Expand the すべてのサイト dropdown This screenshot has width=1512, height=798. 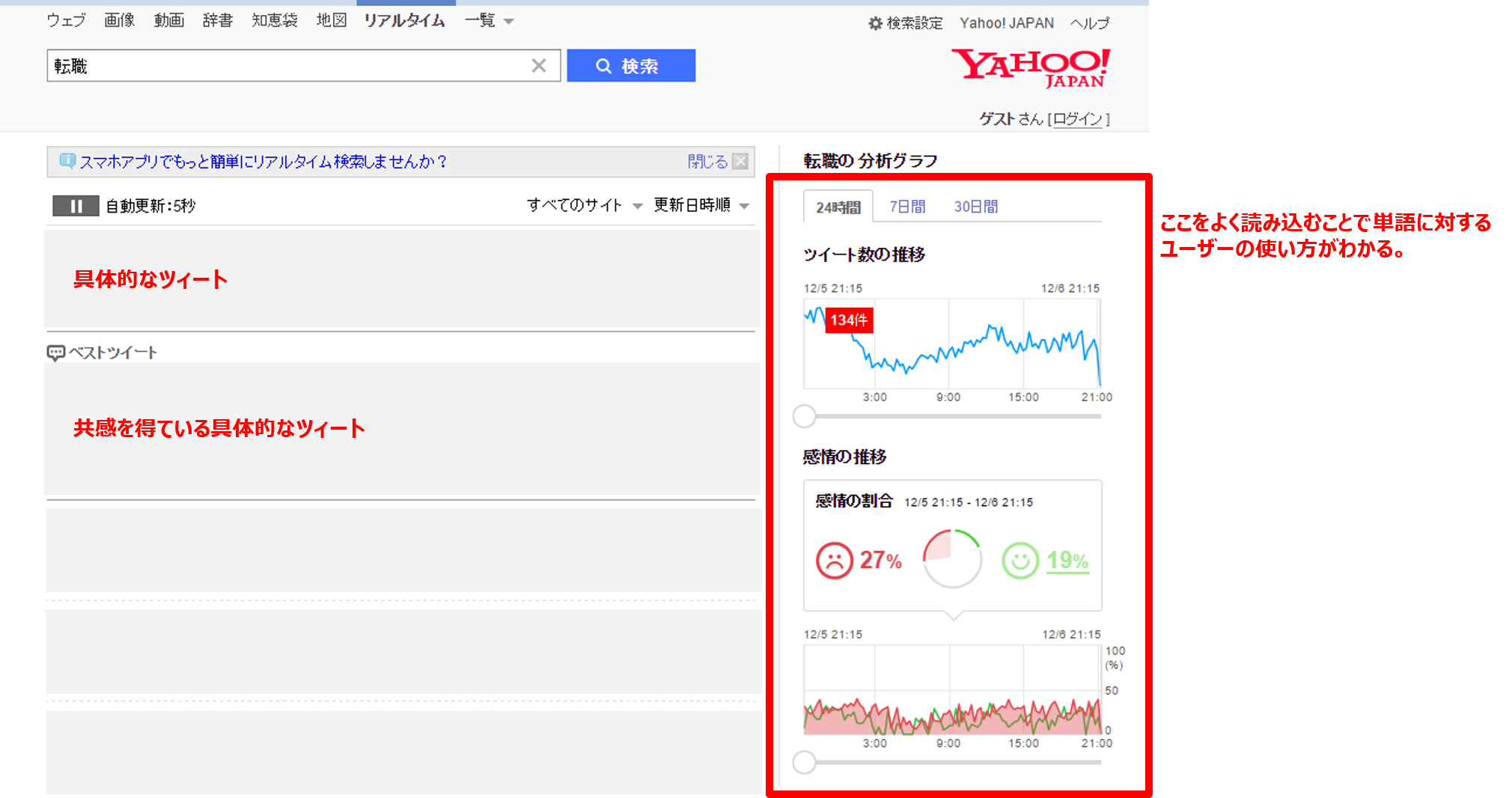click(584, 206)
